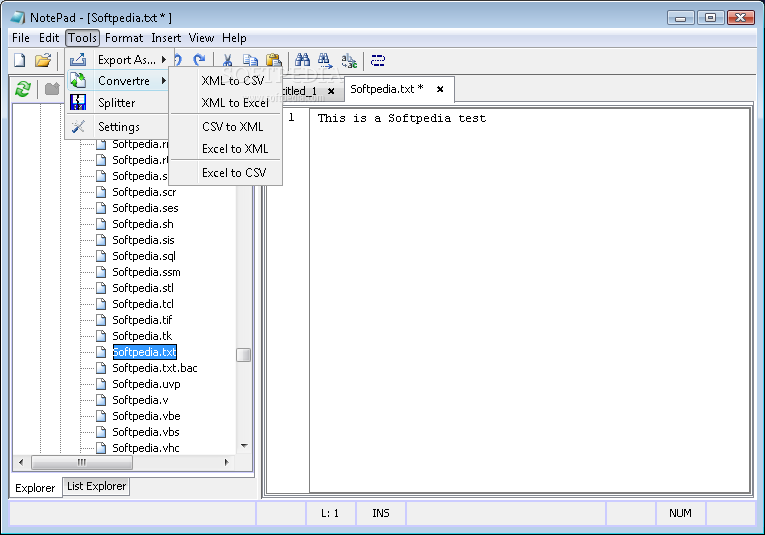Click the green Refresh explorer icon
Image resolution: width=765 pixels, height=535 pixels.
pos(22,89)
